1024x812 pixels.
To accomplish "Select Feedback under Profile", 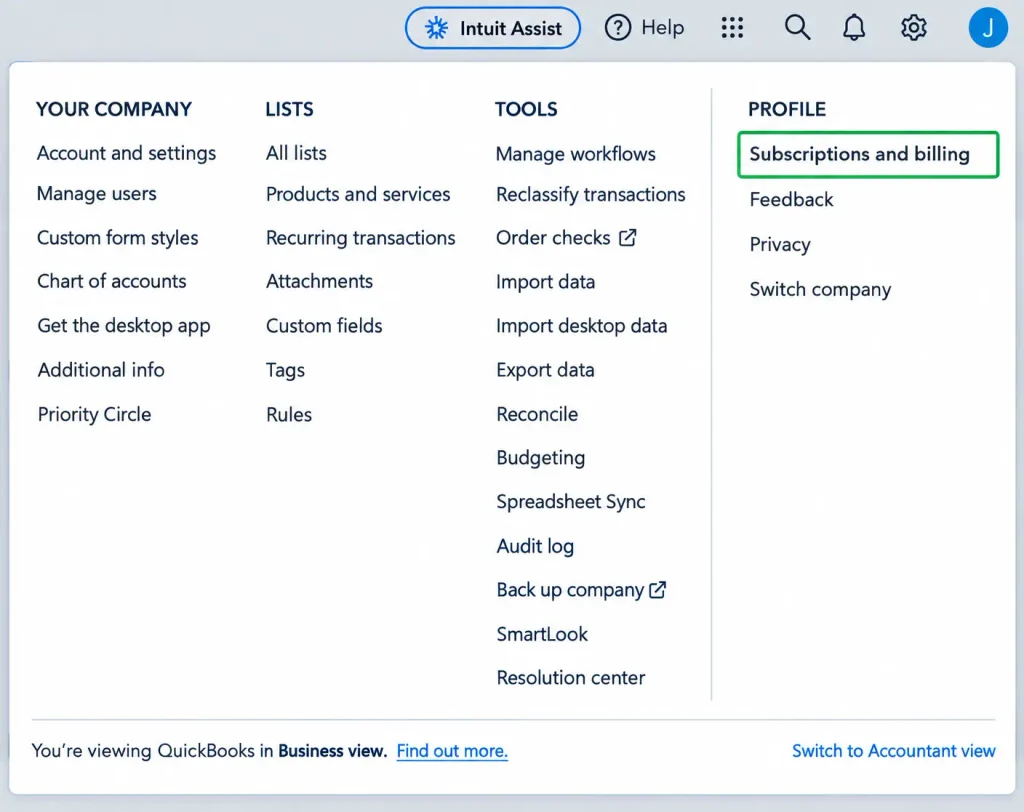I will click(792, 199).
